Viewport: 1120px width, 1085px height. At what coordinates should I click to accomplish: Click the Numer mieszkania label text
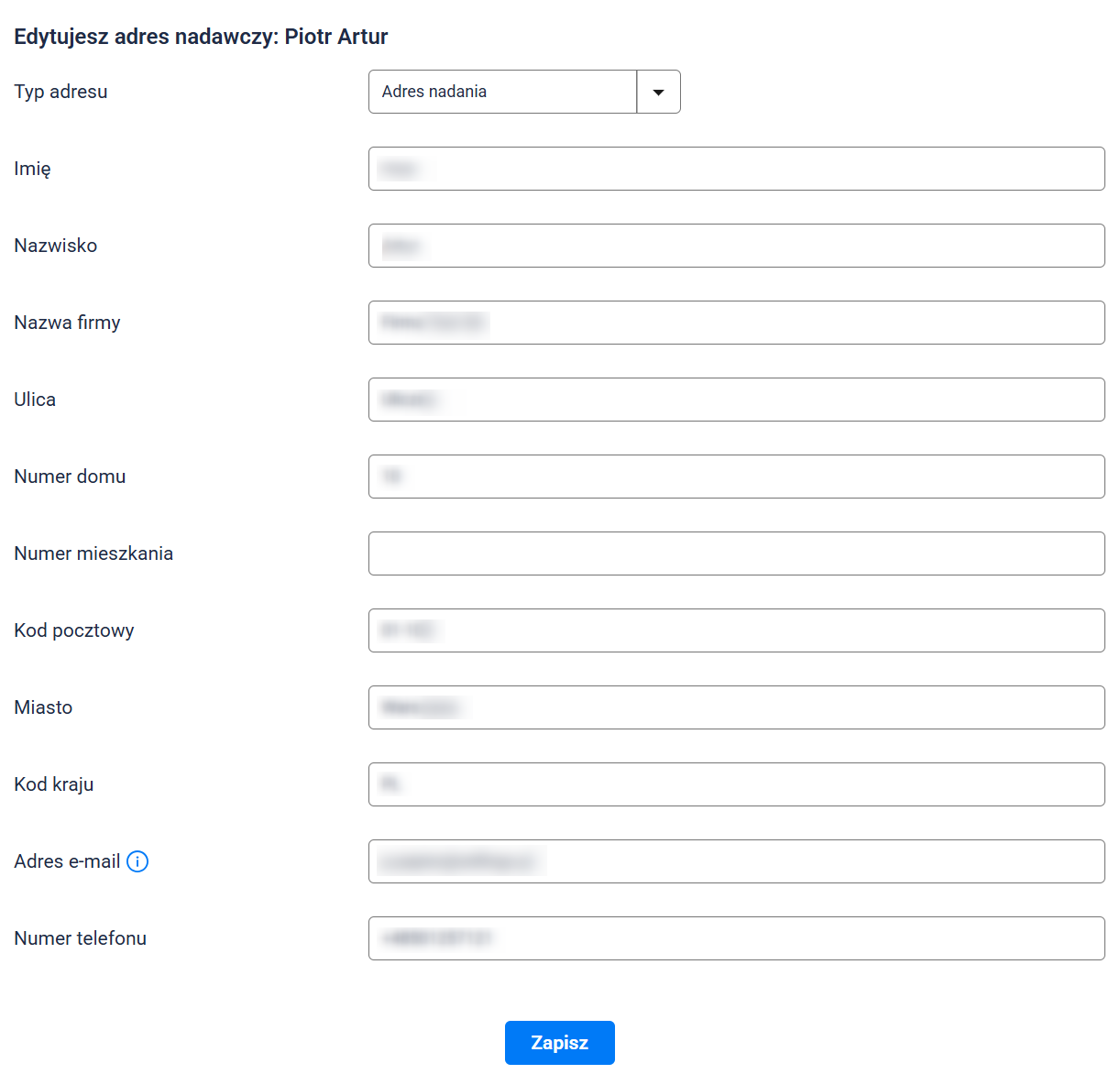tap(93, 553)
